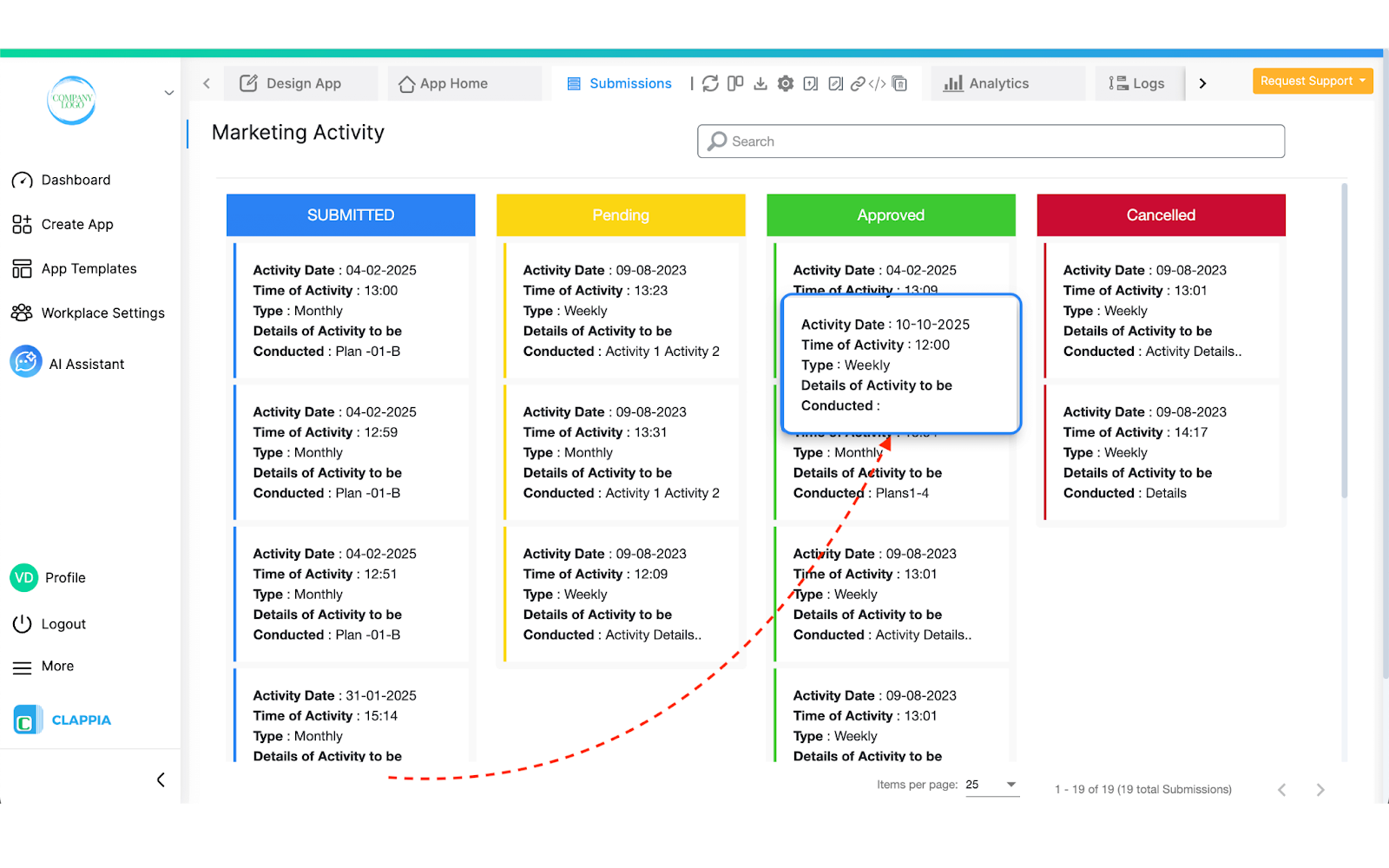Click the download submissions icon
The image size is (1389, 868).
(x=760, y=83)
